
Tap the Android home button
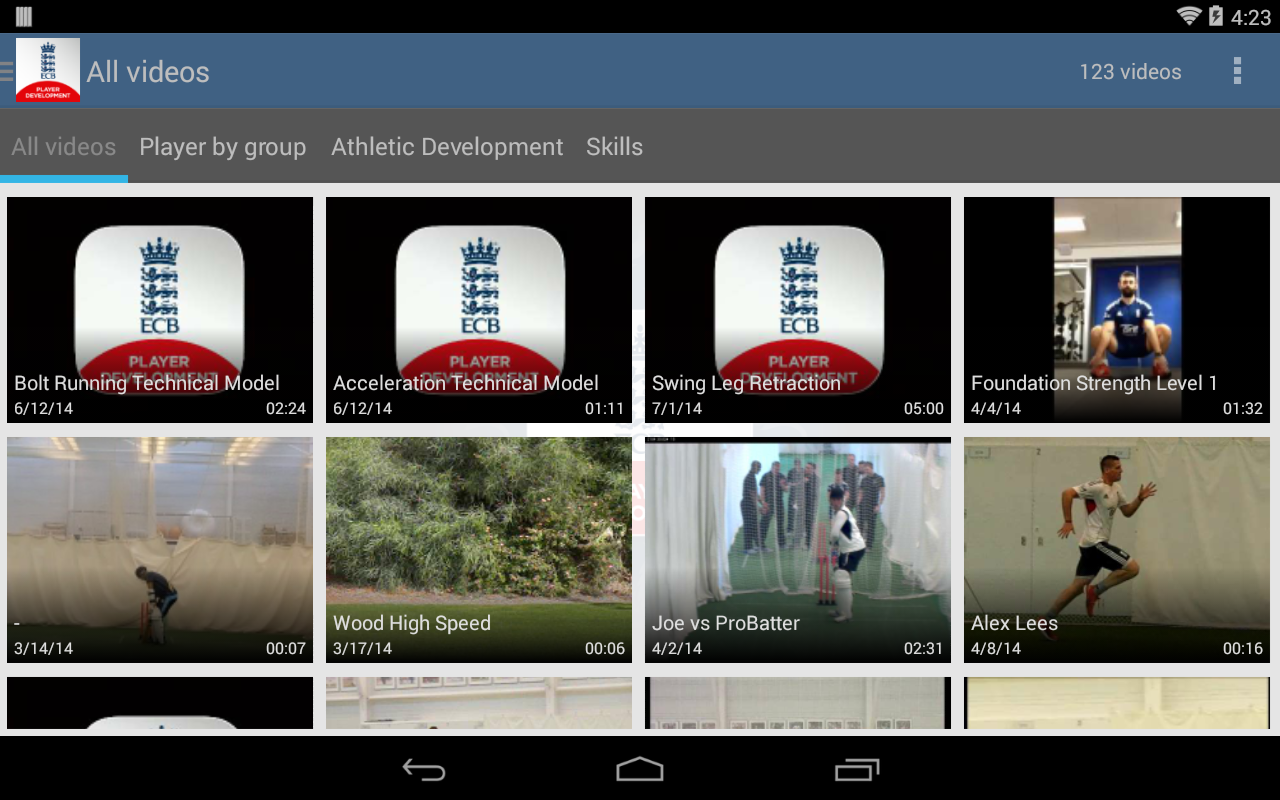pos(640,769)
